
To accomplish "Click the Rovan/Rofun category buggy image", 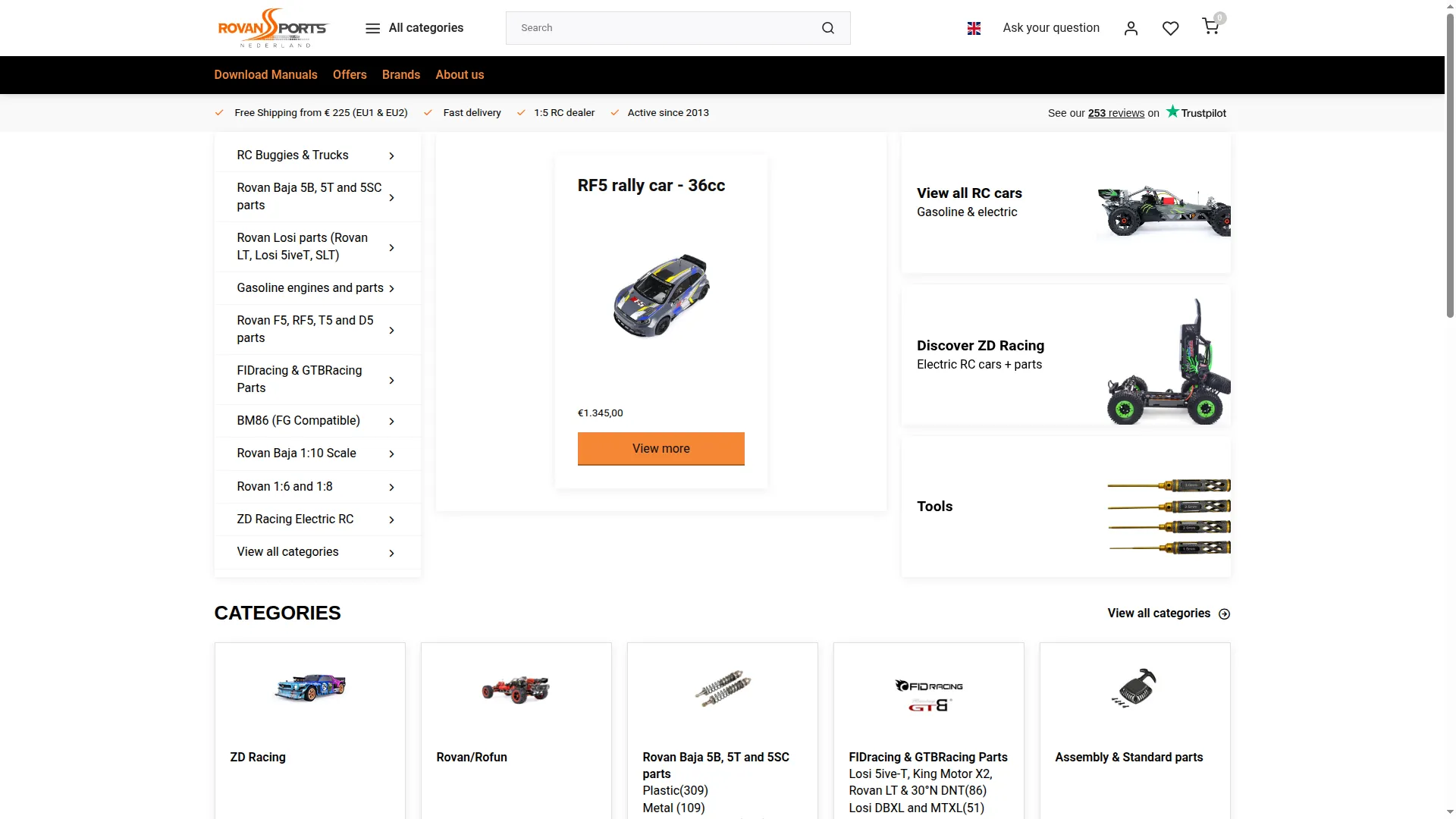I will coord(516,689).
